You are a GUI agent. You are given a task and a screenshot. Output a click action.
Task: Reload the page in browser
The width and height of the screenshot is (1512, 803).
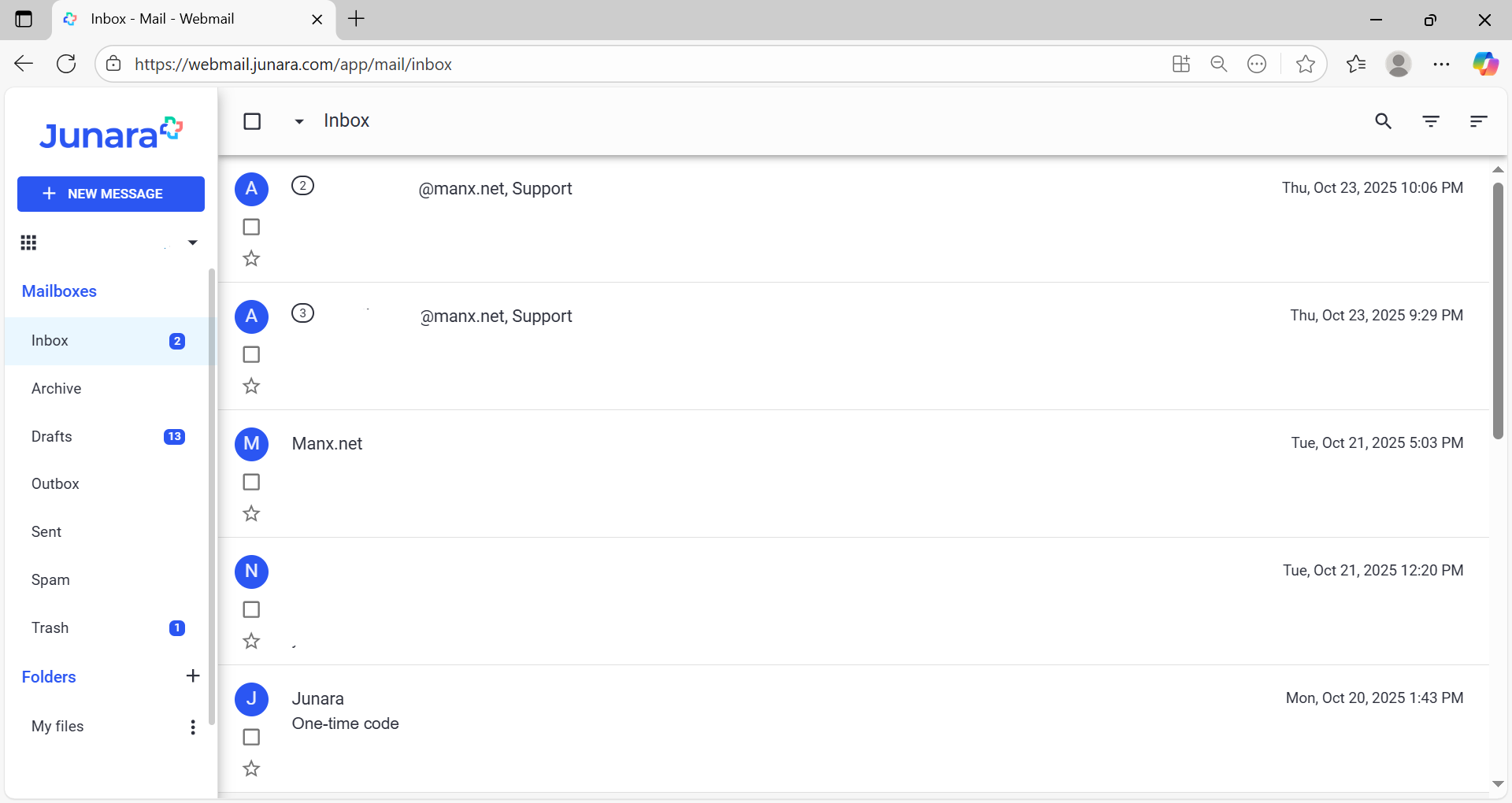click(66, 64)
